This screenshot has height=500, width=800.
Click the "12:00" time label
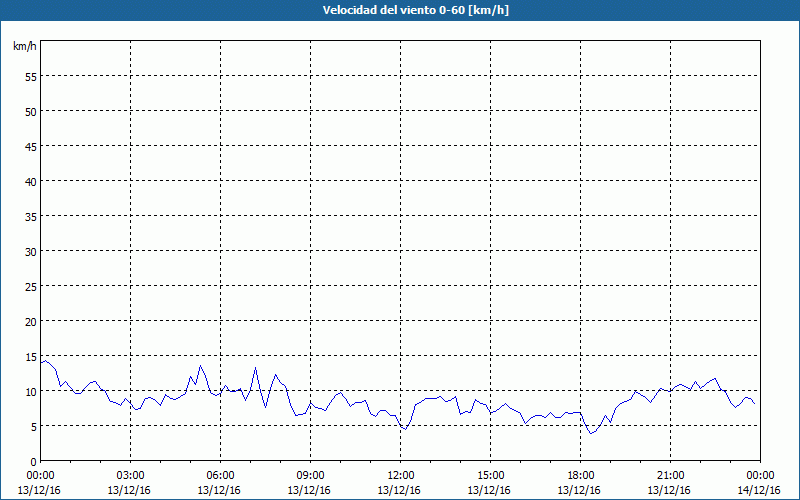401,476
